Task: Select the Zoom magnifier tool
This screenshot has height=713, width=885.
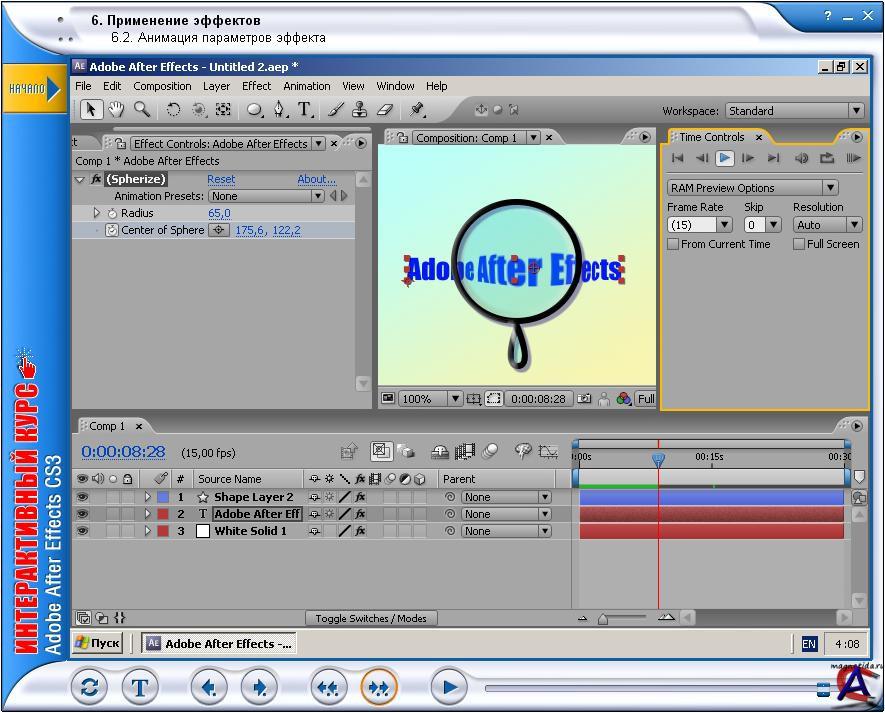Action: tap(142, 110)
